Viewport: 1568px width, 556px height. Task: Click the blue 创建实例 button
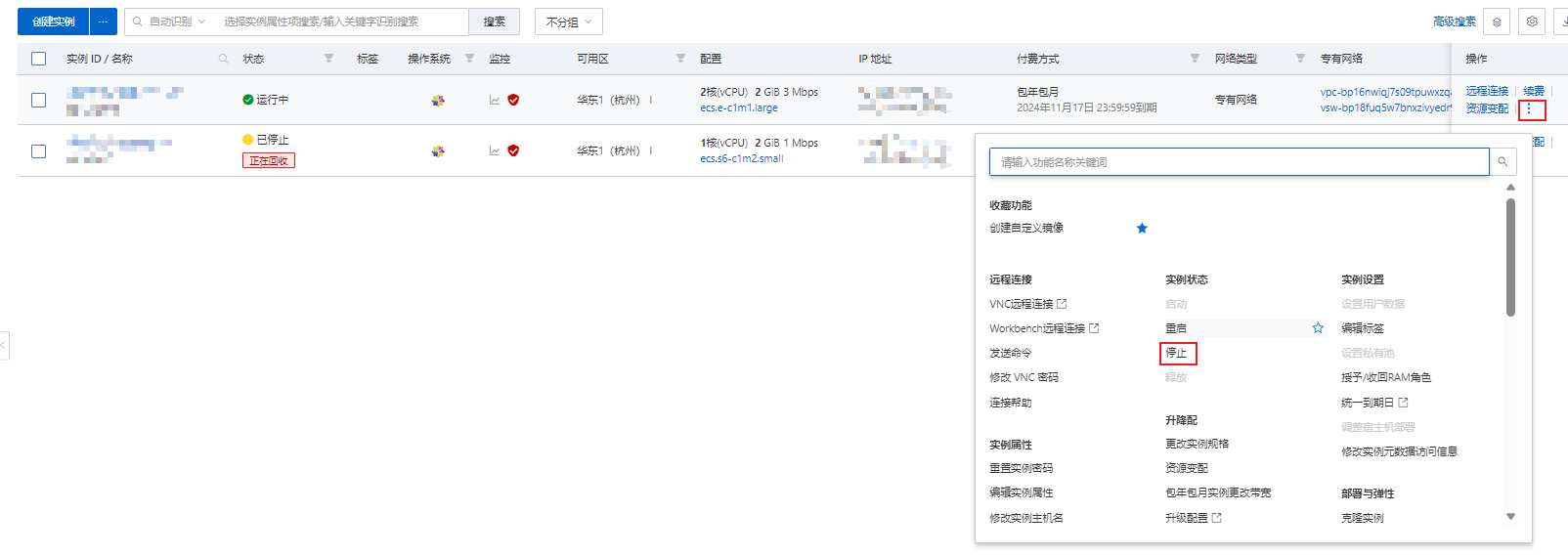coord(54,21)
